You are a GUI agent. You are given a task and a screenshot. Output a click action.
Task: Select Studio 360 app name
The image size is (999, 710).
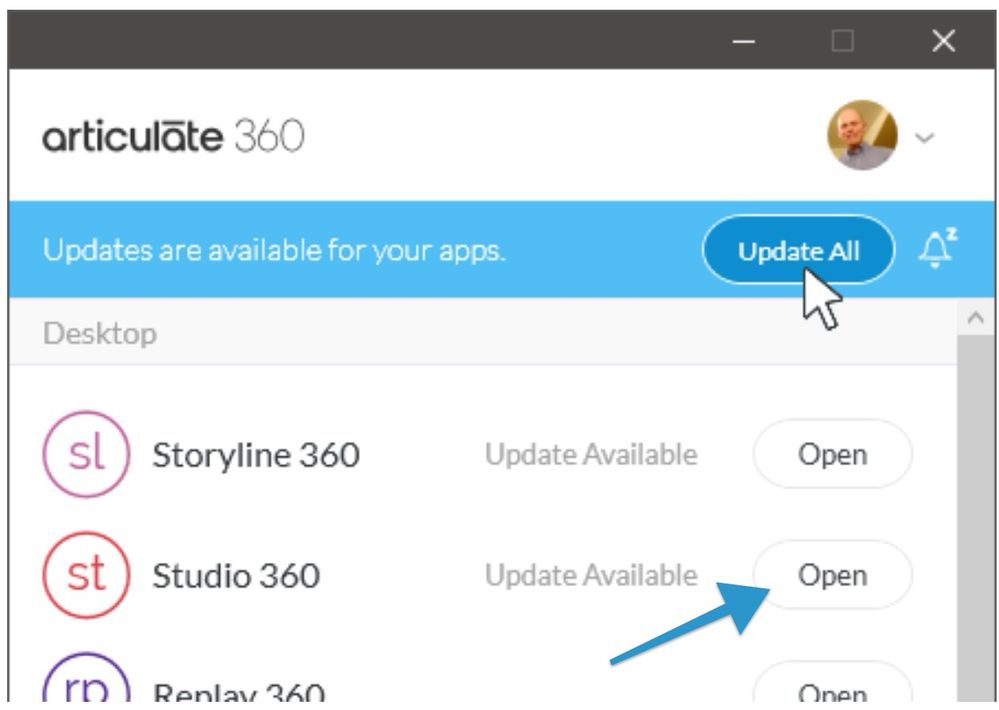click(236, 576)
